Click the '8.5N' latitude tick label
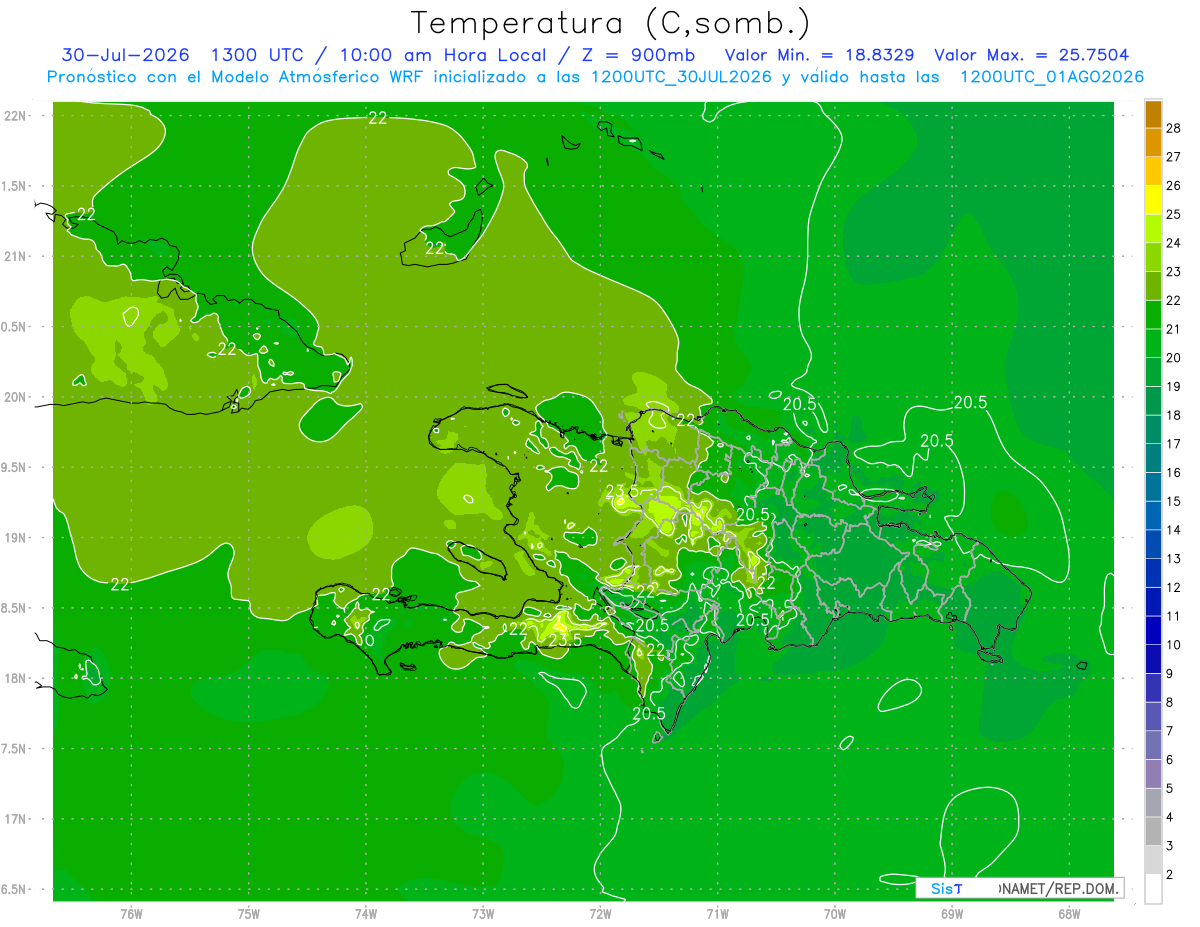 (15, 608)
